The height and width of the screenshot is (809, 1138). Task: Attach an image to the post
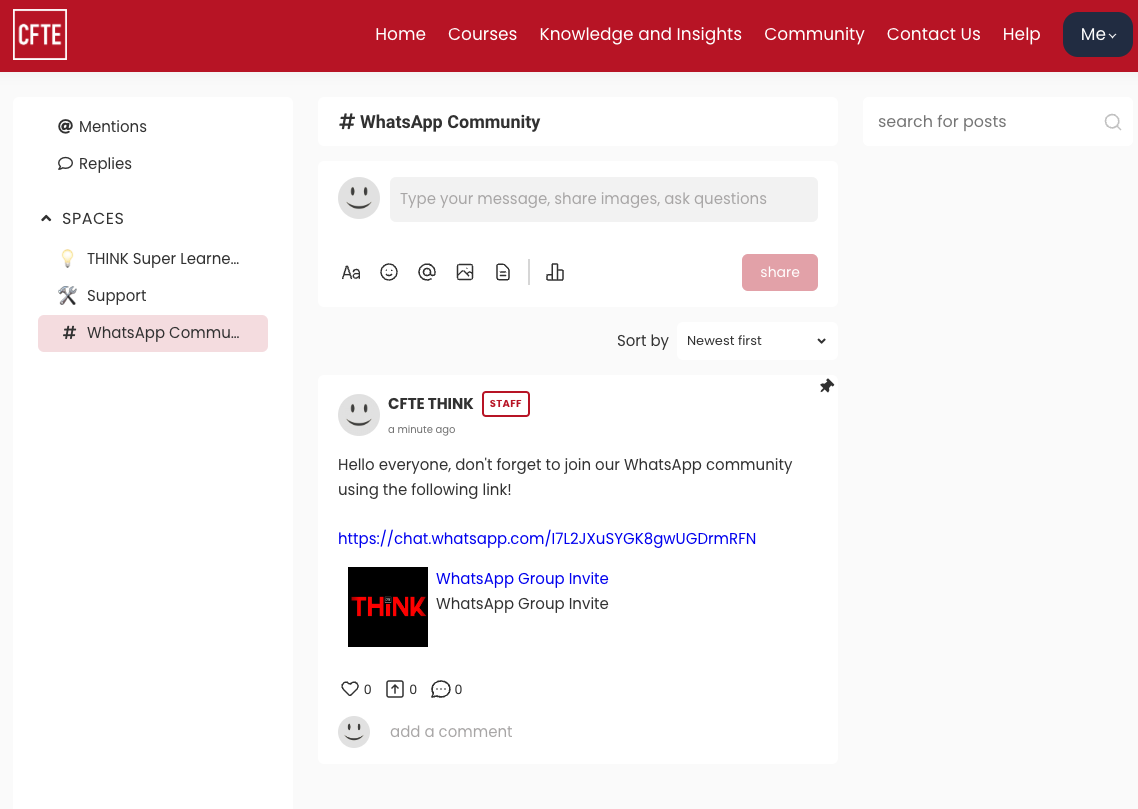tap(465, 272)
